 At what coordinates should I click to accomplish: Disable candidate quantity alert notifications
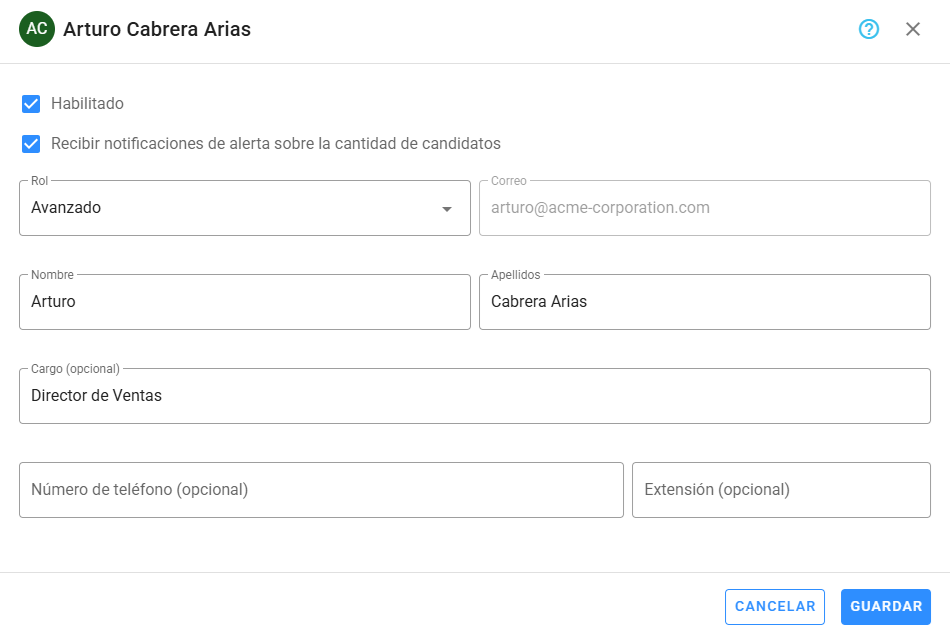(31, 143)
